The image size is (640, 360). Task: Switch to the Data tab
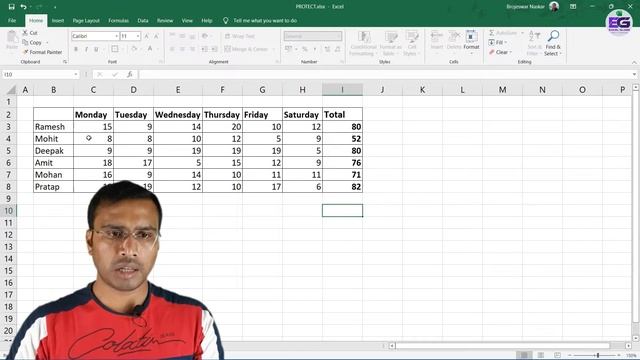(143, 20)
